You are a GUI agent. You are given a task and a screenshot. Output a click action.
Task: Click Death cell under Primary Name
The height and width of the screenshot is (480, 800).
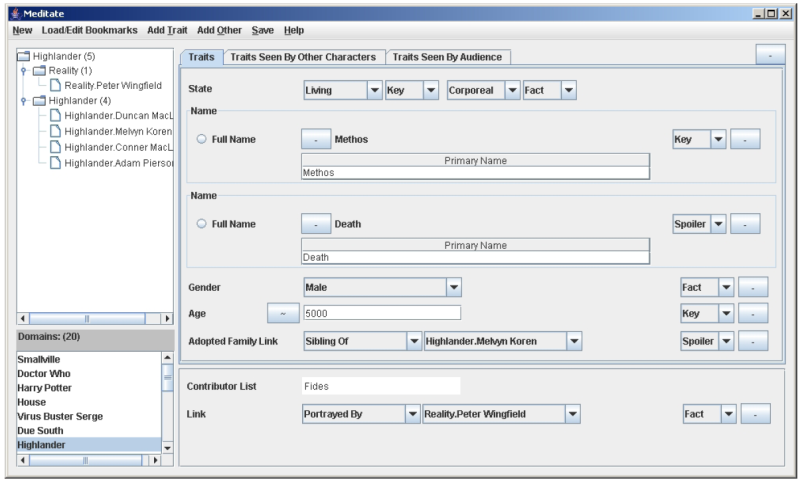[475, 258]
